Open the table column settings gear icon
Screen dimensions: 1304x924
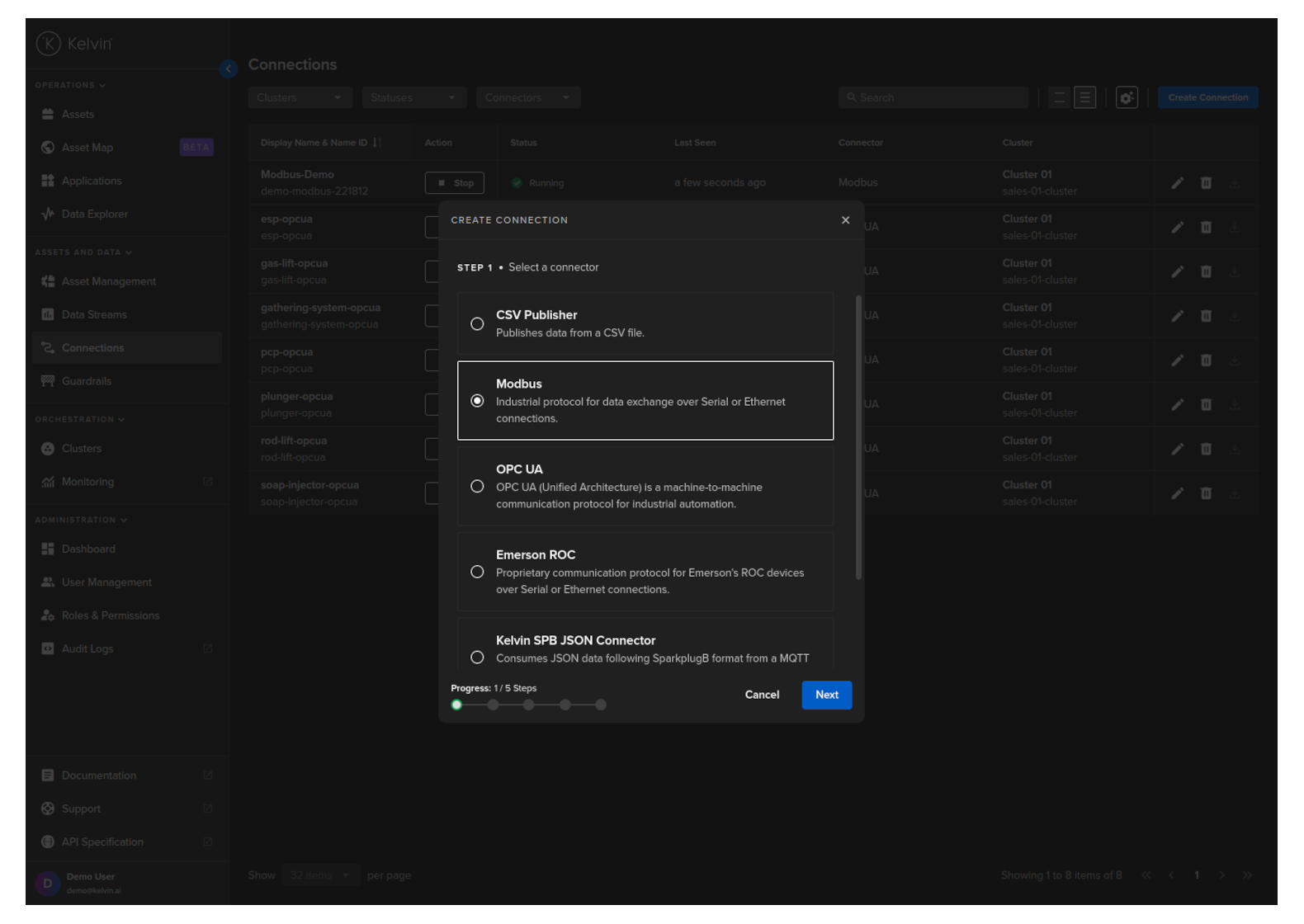click(1127, 97)
